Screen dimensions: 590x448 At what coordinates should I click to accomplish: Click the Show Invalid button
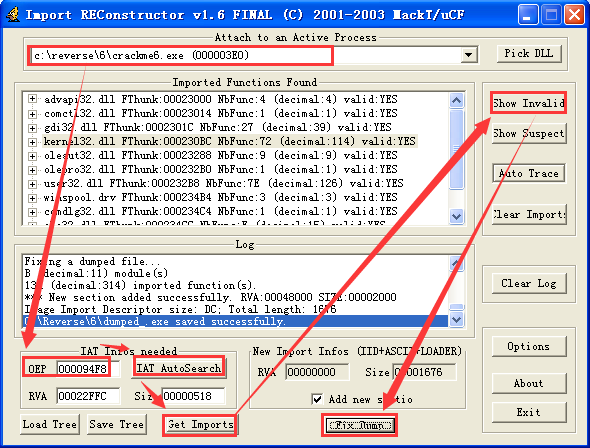529,103
